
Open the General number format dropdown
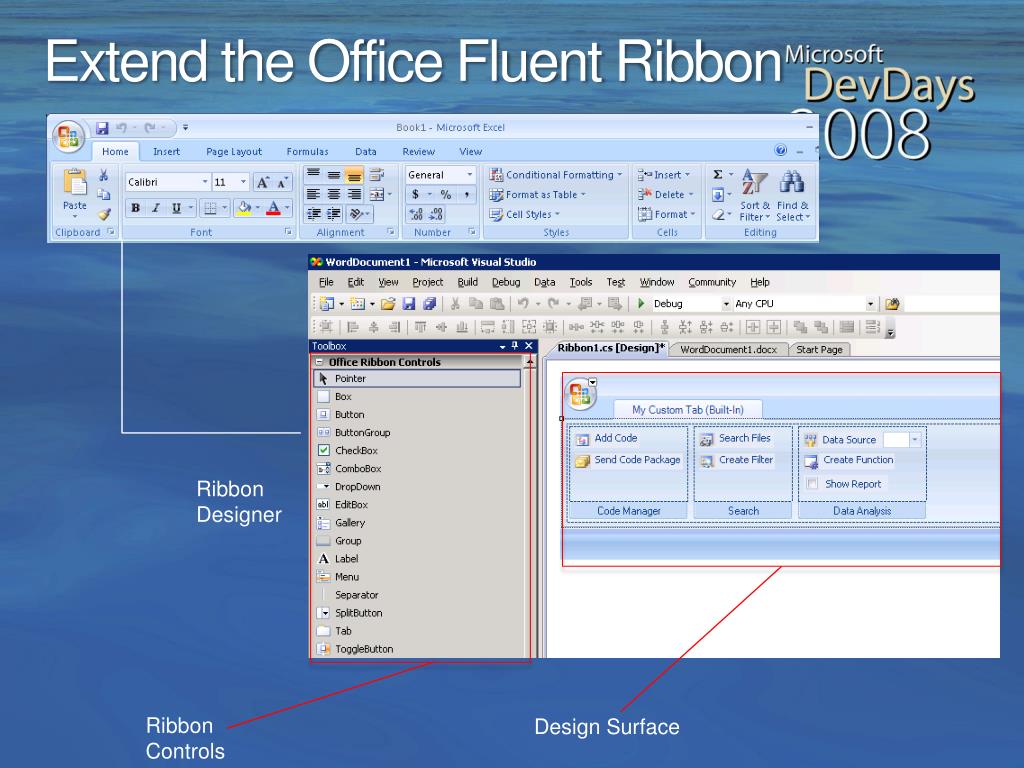[x=469, y=175]
